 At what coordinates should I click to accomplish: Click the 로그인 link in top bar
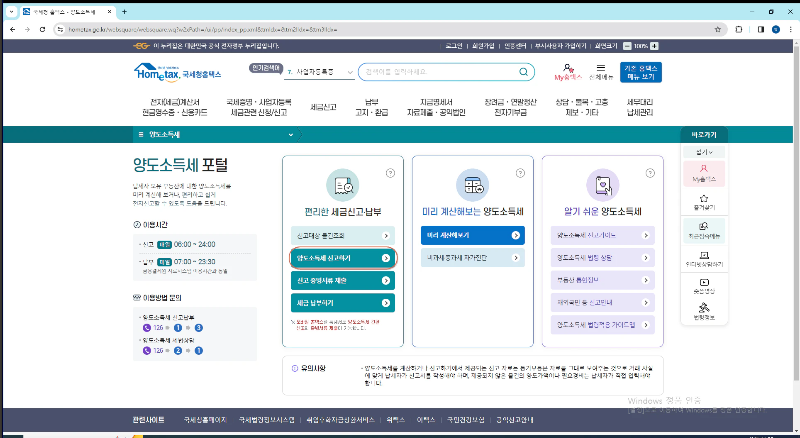454,46
